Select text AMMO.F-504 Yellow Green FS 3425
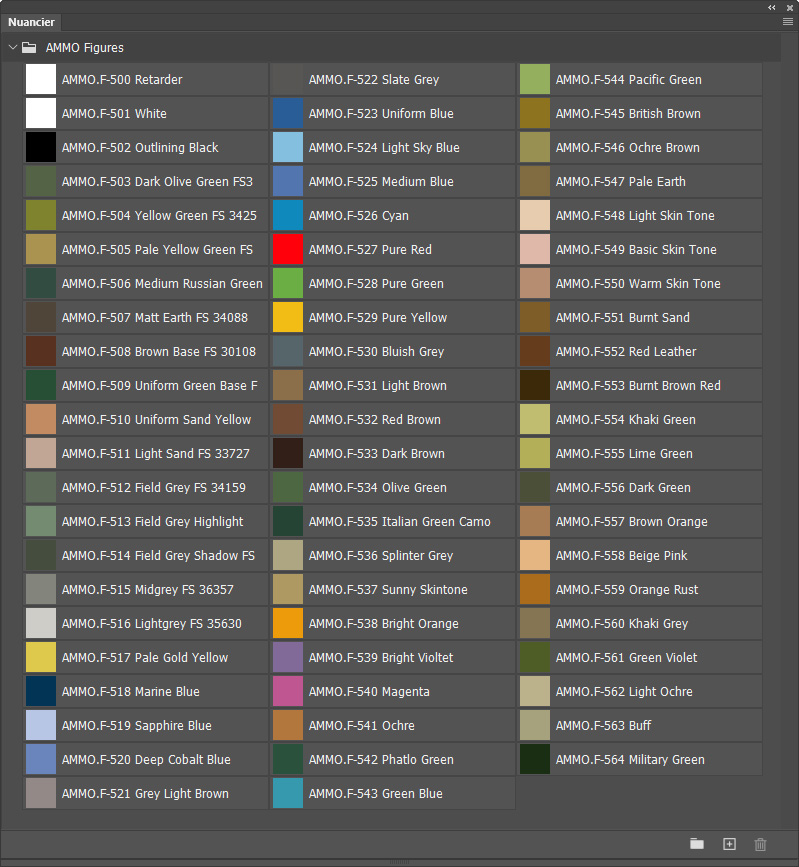Viewport: 799px width, 867px height. [159, 215]
